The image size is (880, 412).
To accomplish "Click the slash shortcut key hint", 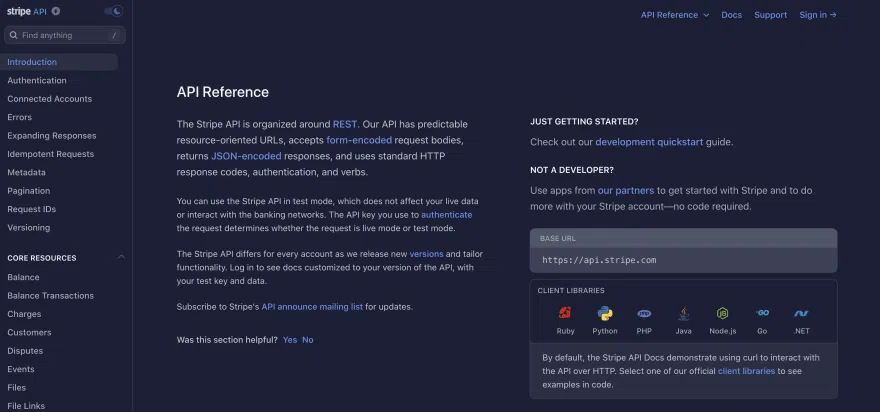I will coord(114,35).
